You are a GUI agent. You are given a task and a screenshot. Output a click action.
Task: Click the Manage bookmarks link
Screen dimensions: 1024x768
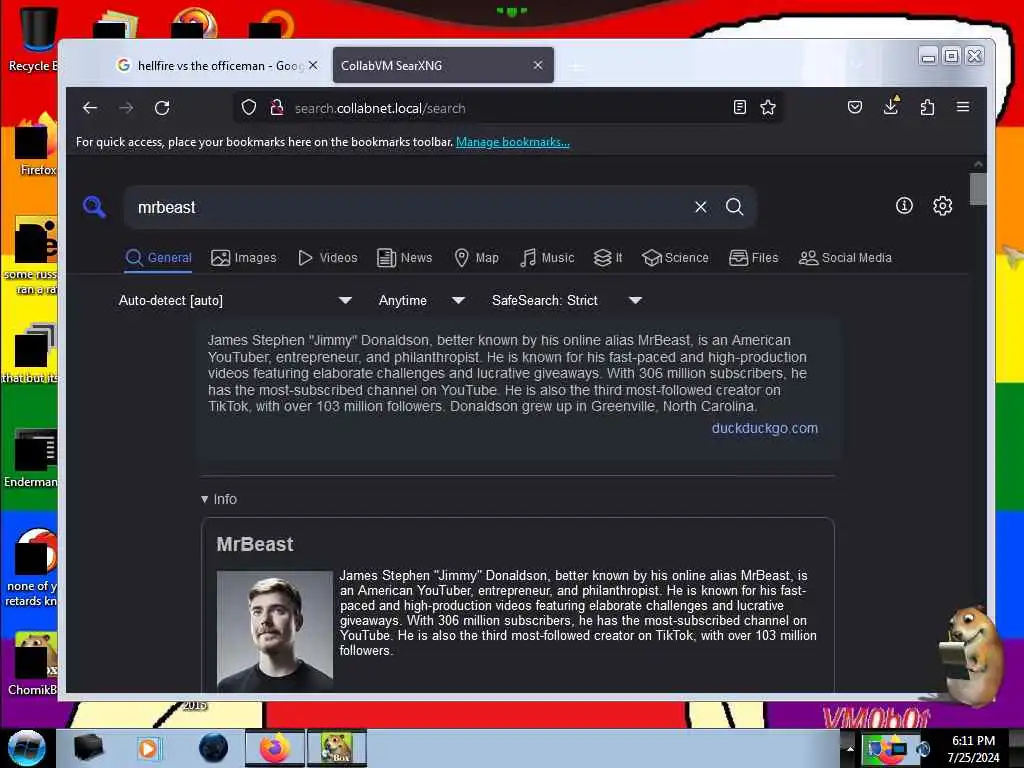(513, 142)
